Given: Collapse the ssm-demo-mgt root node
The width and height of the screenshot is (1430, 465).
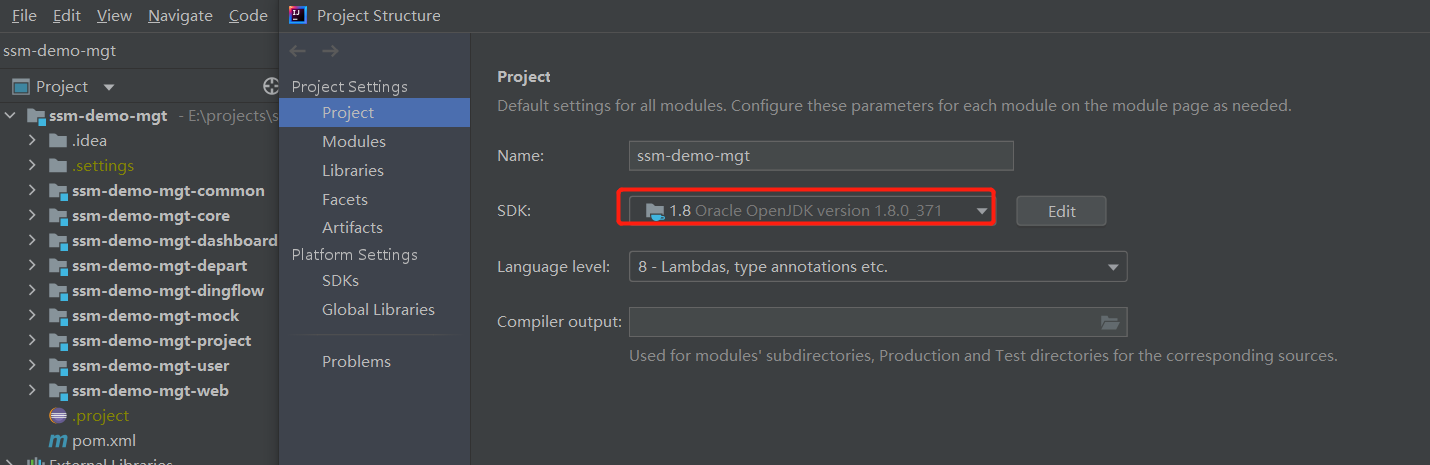Looking at the screenshot, I should tap(10, 116).
